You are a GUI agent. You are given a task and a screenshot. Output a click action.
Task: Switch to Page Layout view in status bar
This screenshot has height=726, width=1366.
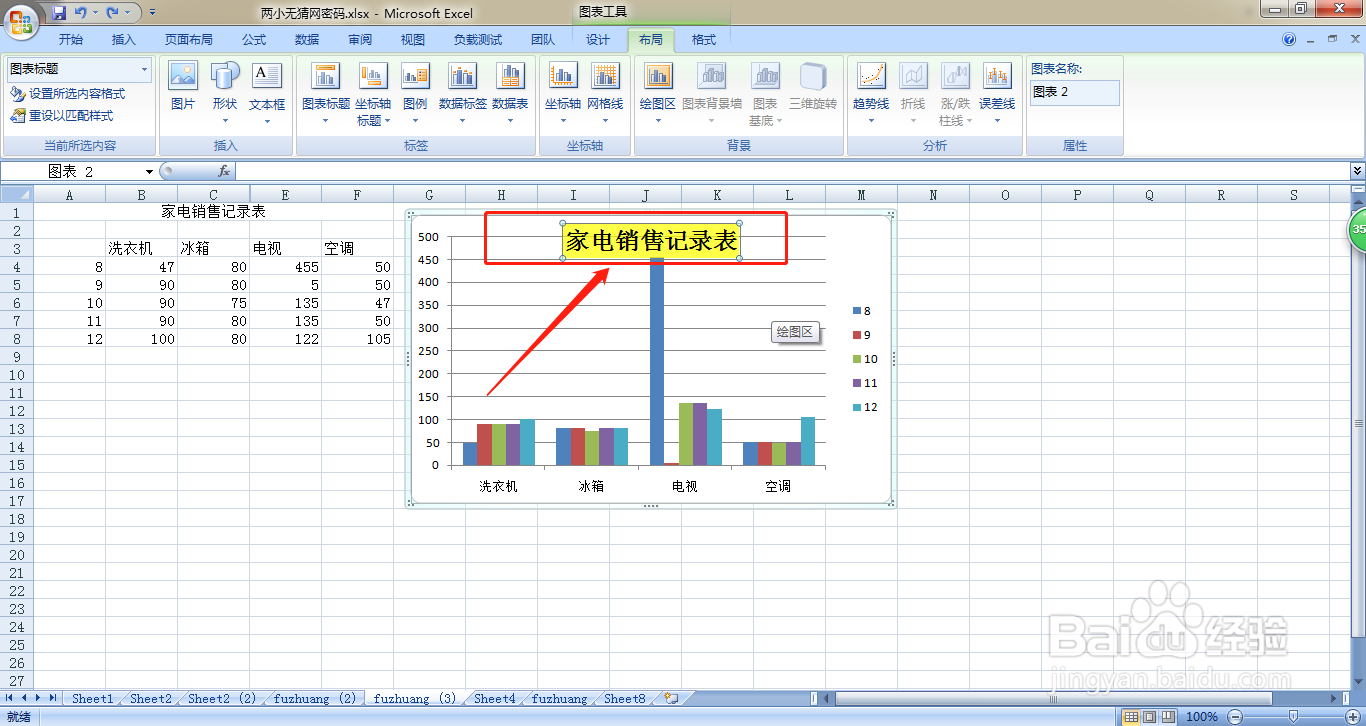[1149, 716]
